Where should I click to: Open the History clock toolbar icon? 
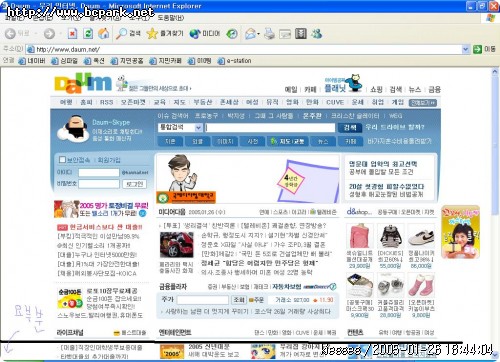pyautogui.click(x=232, y=34)
